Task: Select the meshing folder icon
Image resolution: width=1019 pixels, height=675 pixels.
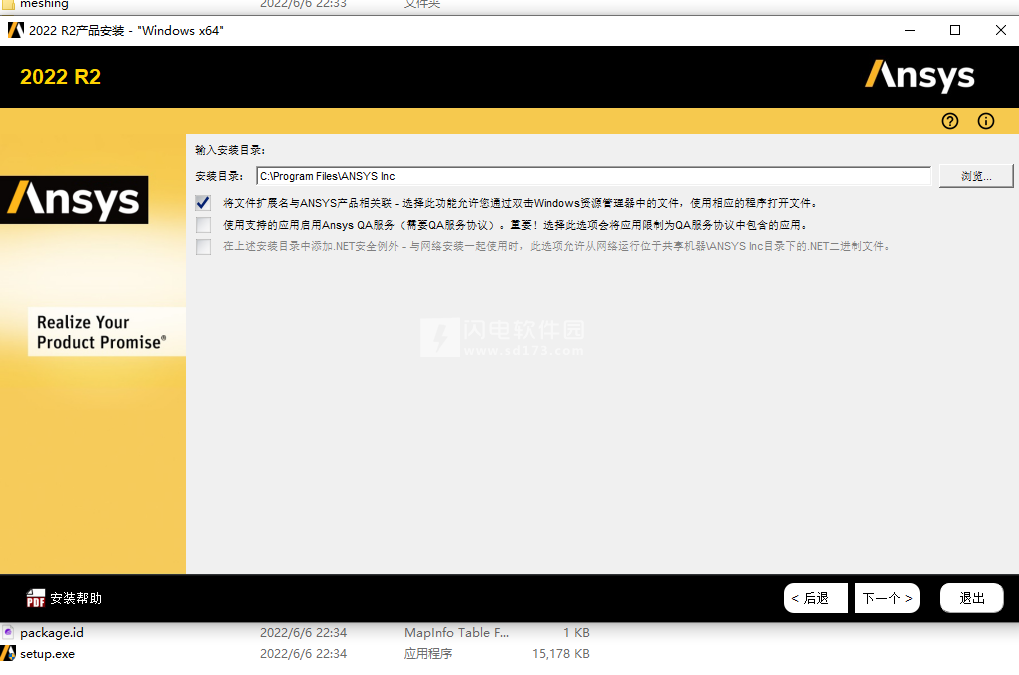Action: pos(9,4)
